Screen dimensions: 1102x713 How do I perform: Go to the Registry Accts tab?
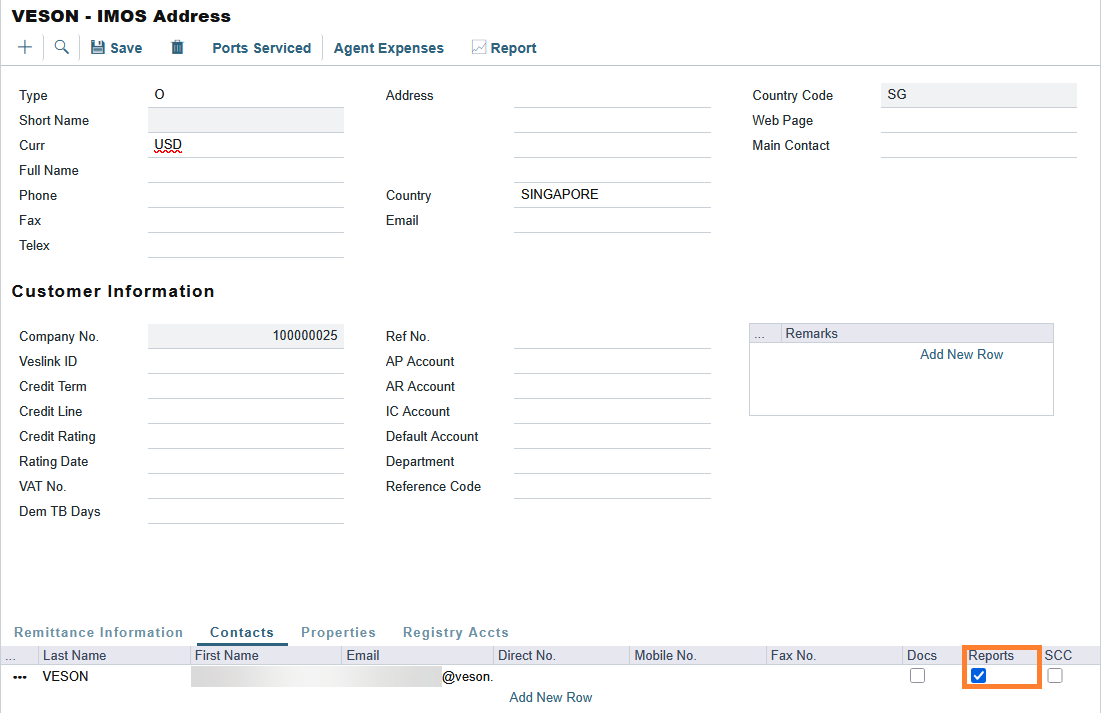point(455,632)
